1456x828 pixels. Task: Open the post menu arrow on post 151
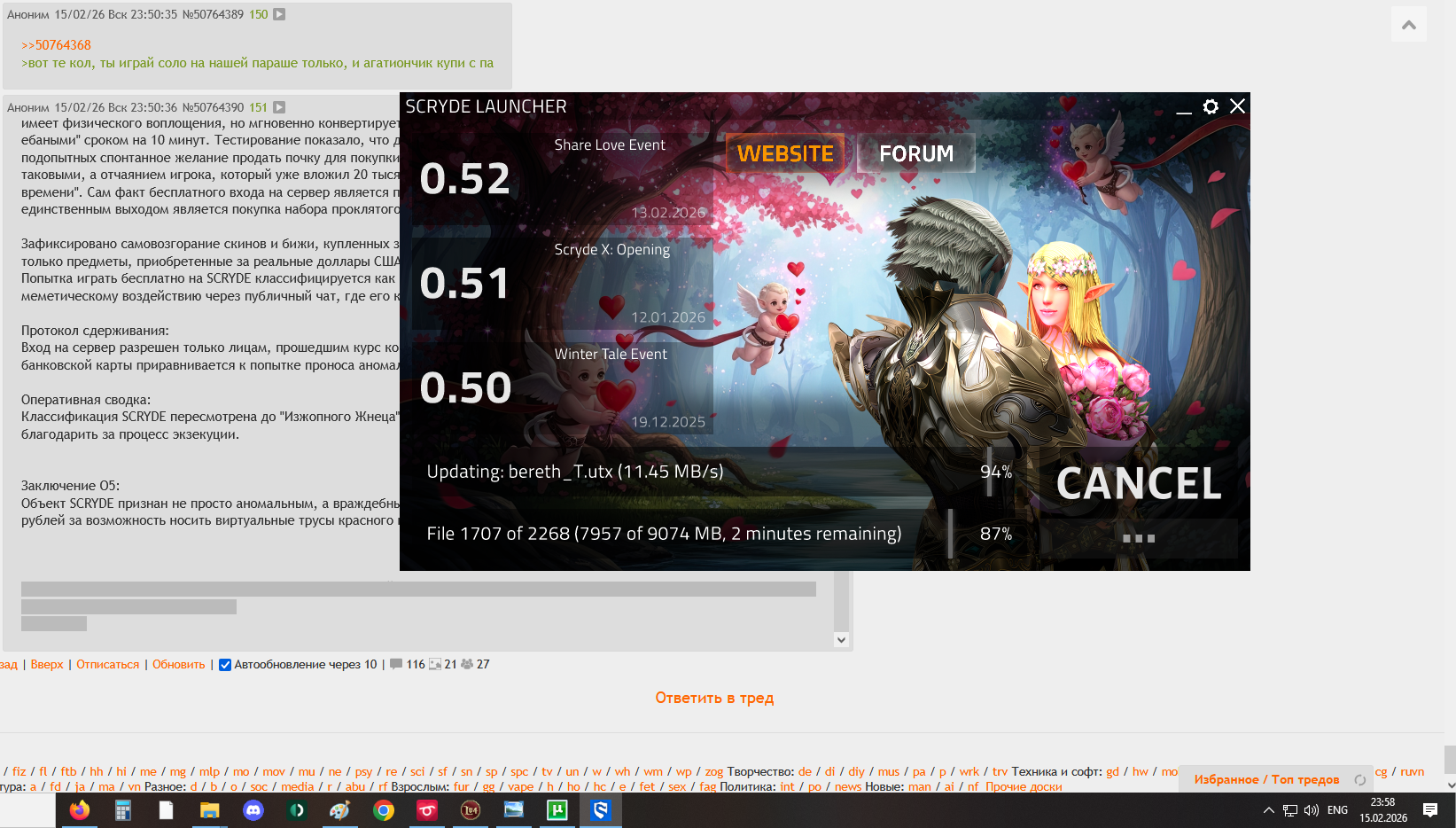tap(279, 107)
